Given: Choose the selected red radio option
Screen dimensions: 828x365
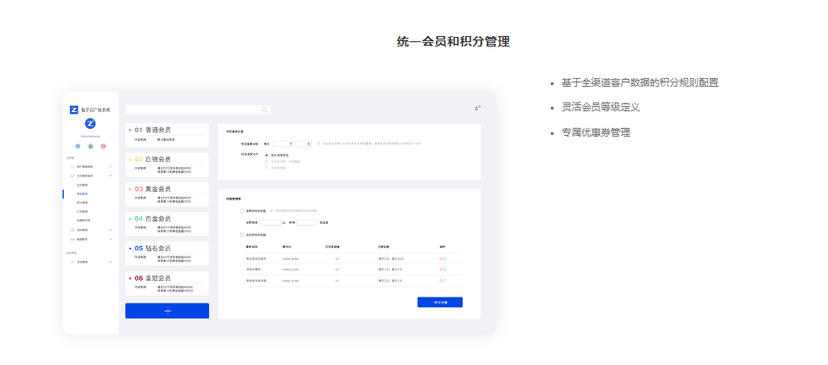Looking at the screenshot, I should pos(266,155).
